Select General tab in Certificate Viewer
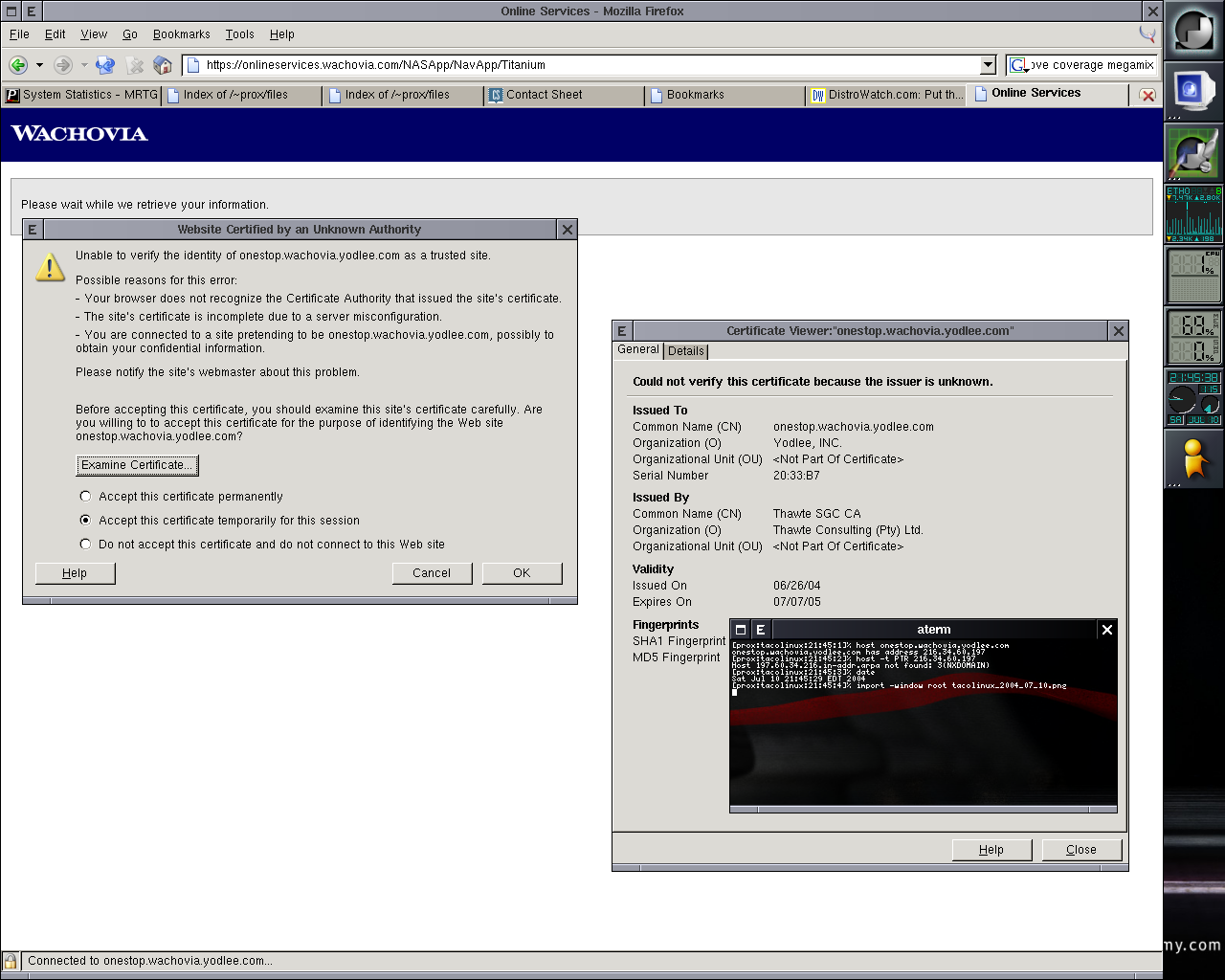This screenshot has height=980, width=1225. click(x=638, y=350)
